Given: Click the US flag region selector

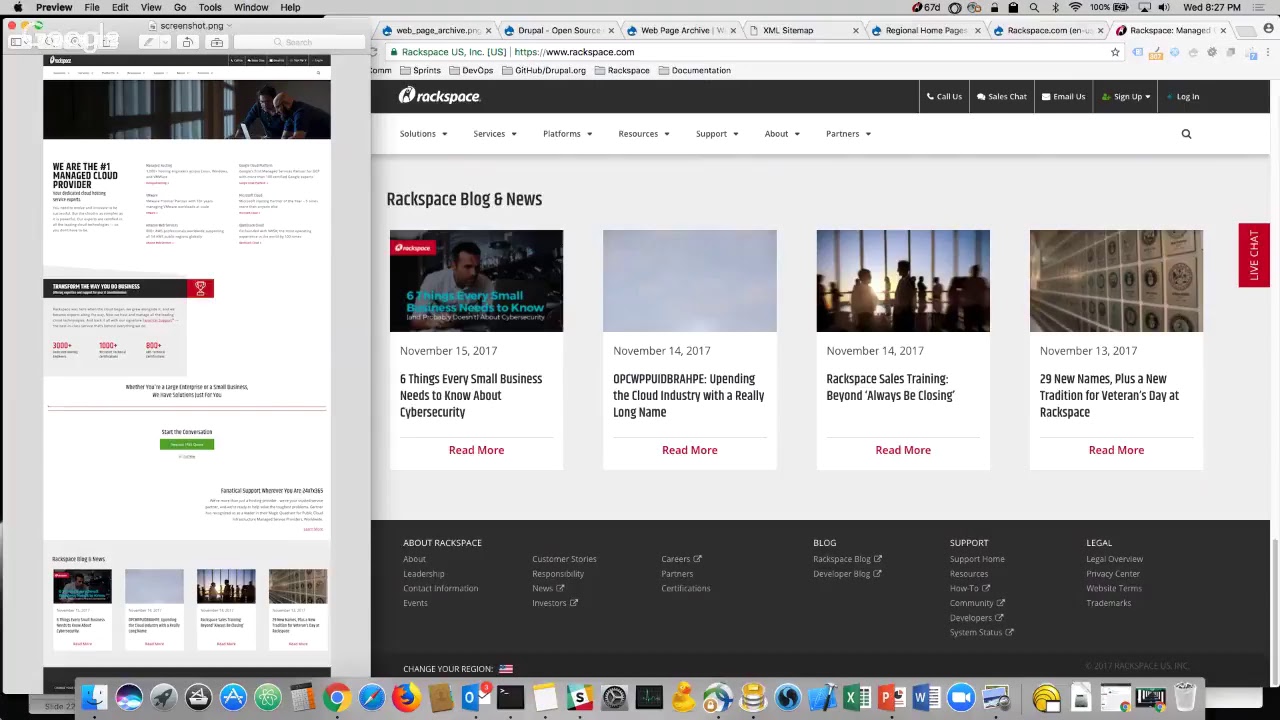Looking at the screenshot, I should pos(506,669).
